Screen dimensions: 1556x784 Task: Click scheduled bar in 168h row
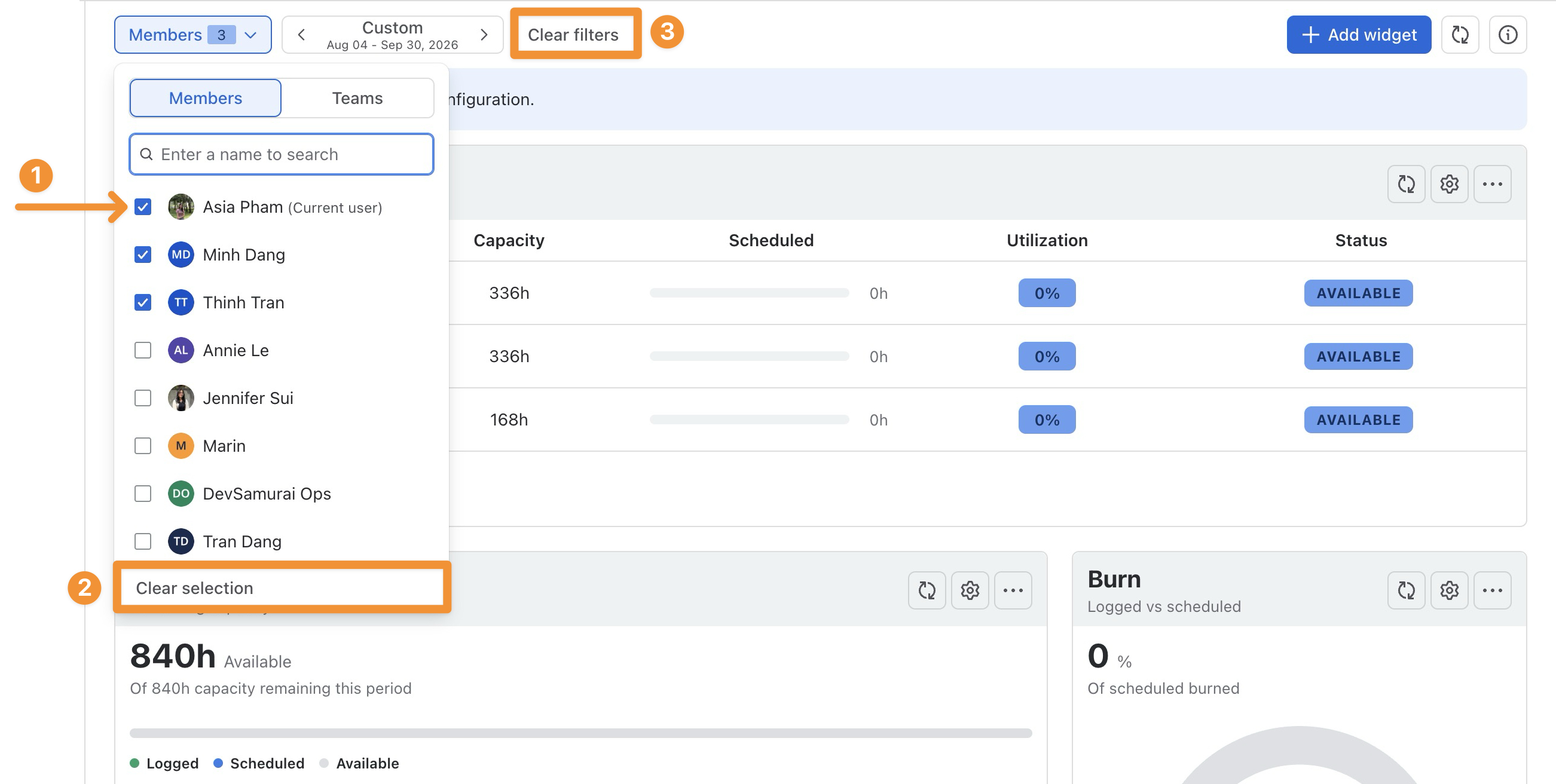[749, 419]
